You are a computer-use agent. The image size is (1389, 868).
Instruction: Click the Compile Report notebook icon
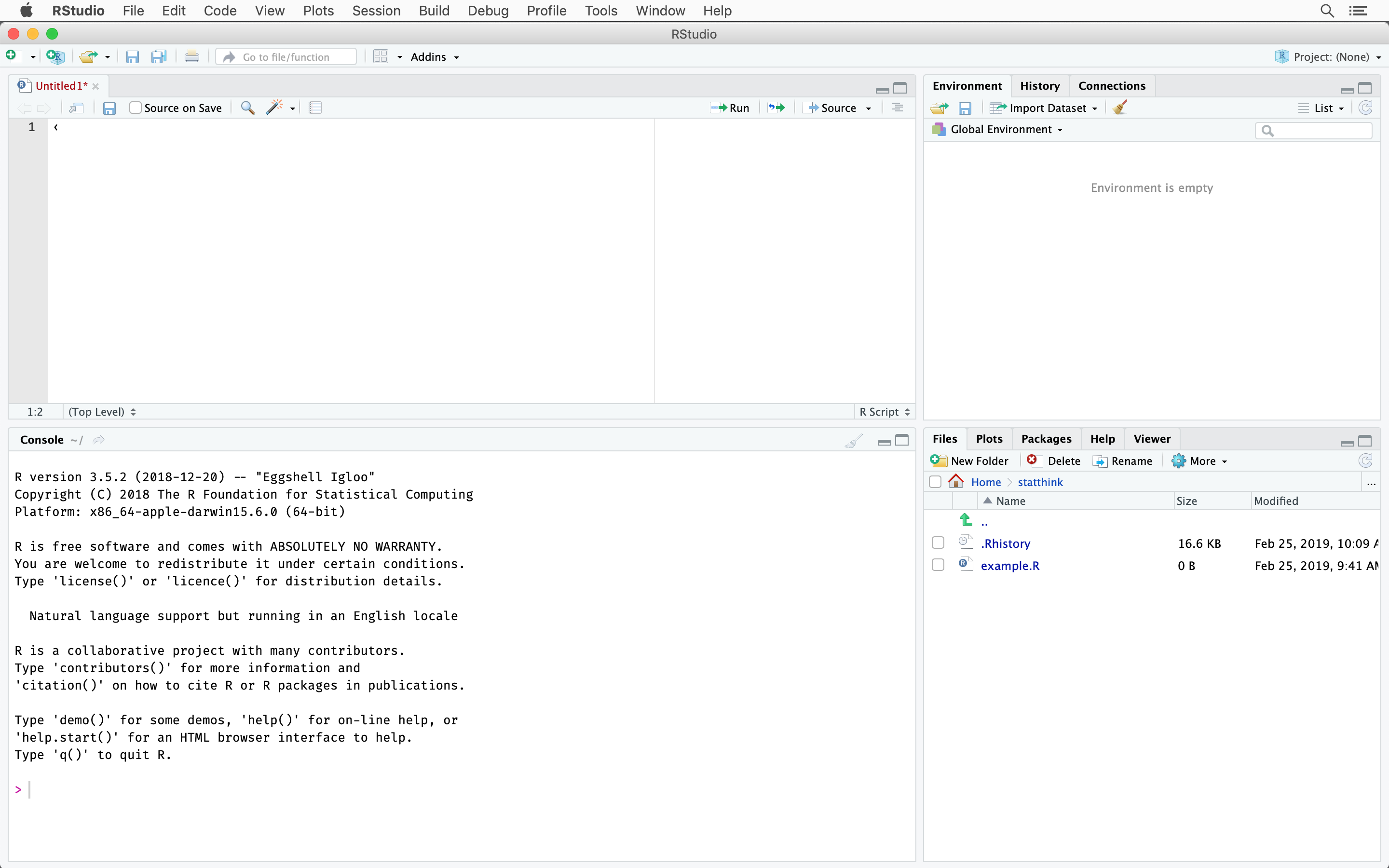(x=315, y=108)
